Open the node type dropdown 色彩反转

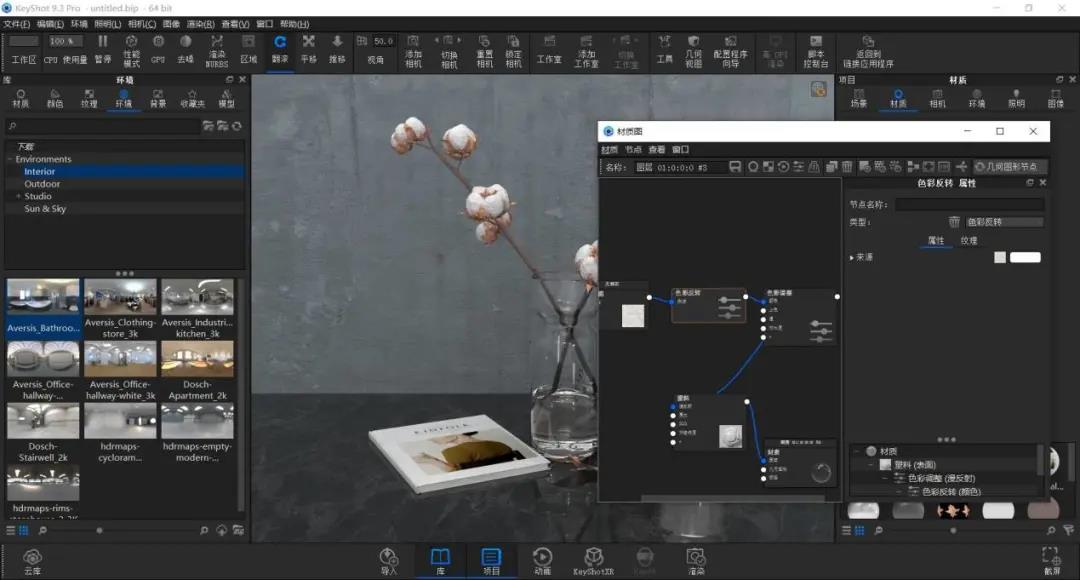[x=1004, y=222]
